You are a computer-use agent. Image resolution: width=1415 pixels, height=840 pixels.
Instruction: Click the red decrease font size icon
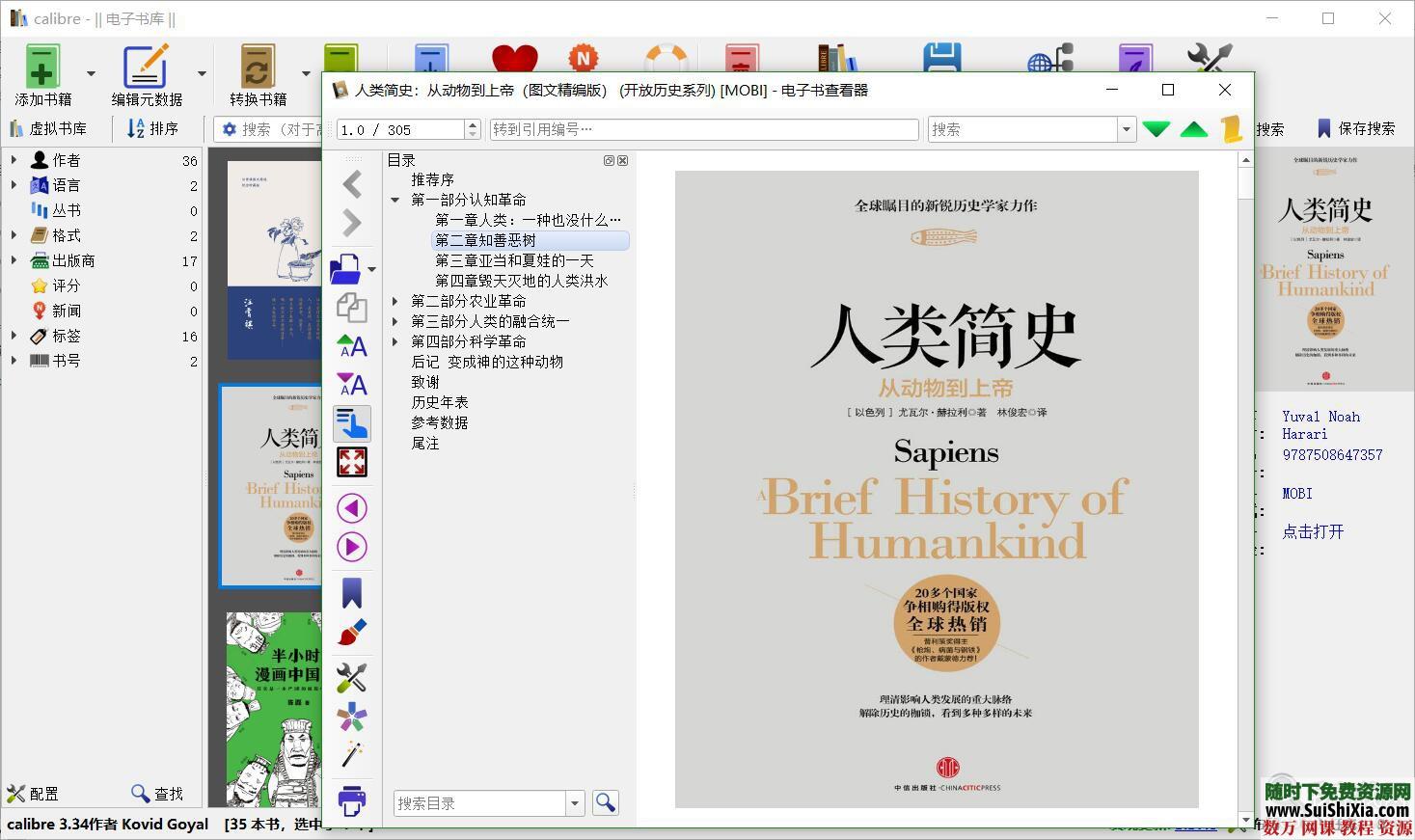351,385
